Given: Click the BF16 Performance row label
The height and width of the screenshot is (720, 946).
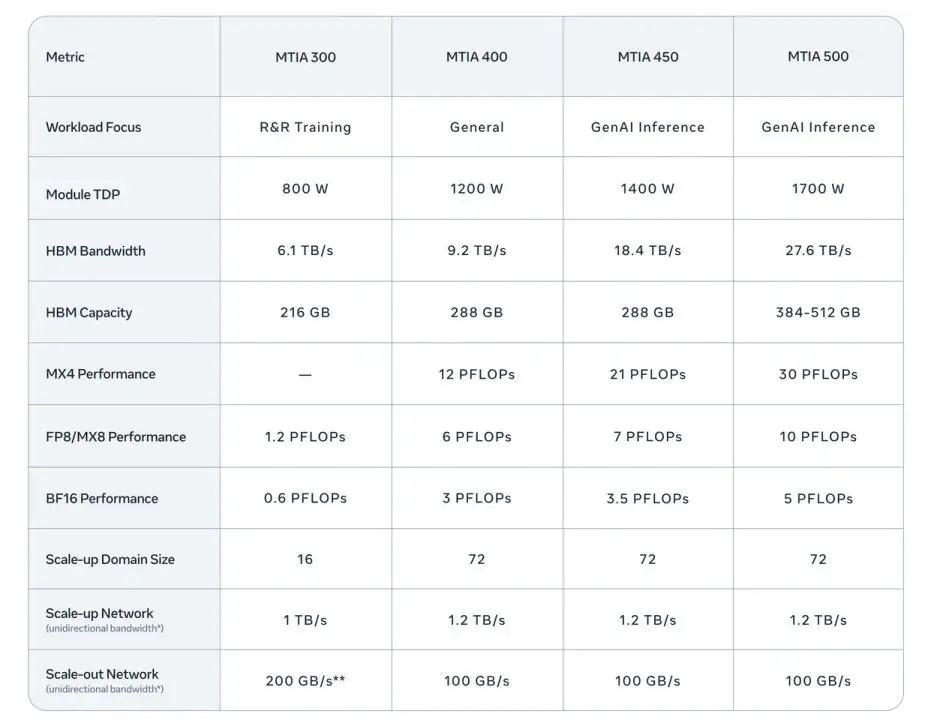Looking at the screenshot, I should coord(102,498).
